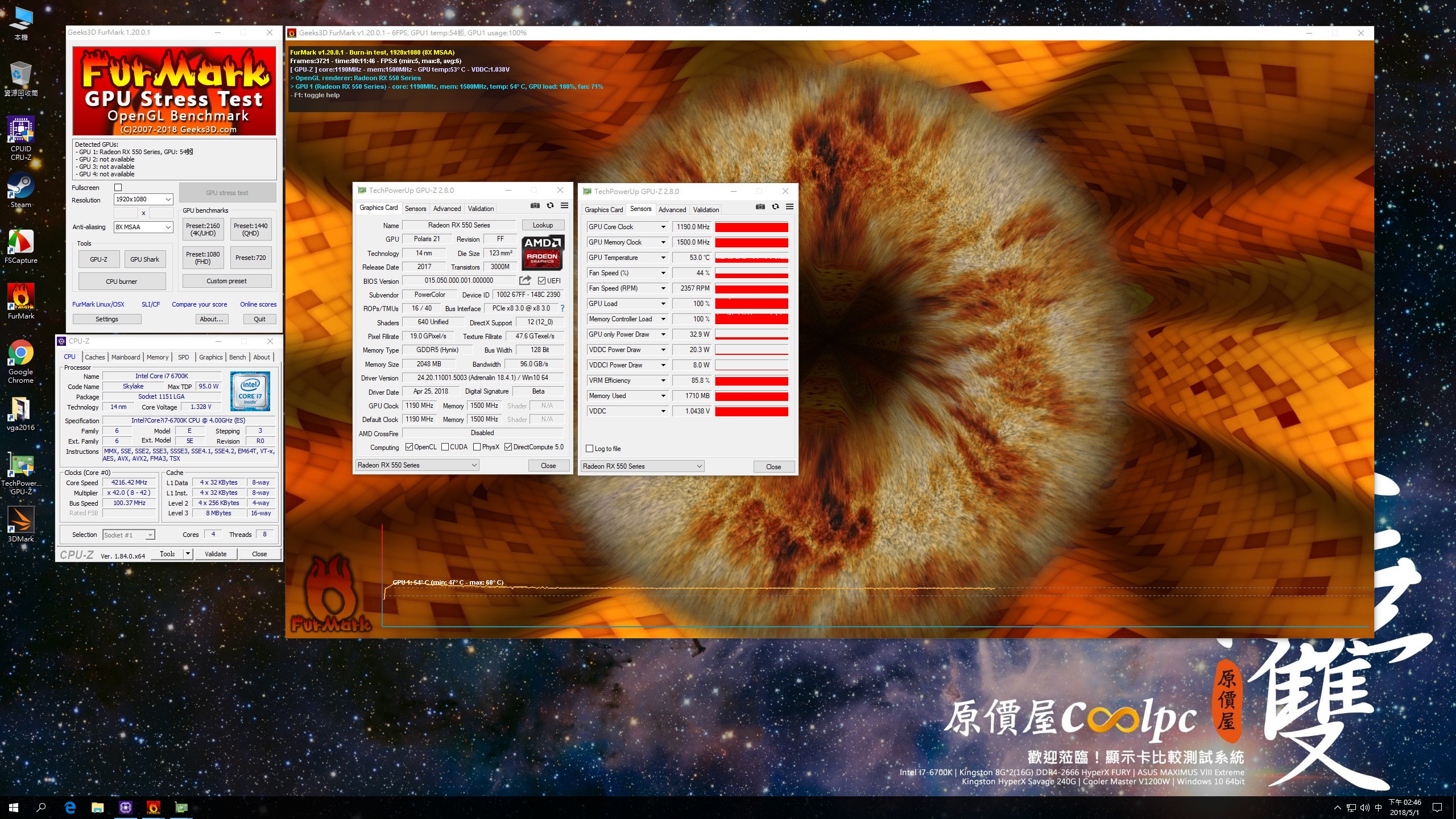The width and height of the screenshot is (1456, 819).
Task: Click the Lookup button in GPU-Z
Action: tap(543, 225)
